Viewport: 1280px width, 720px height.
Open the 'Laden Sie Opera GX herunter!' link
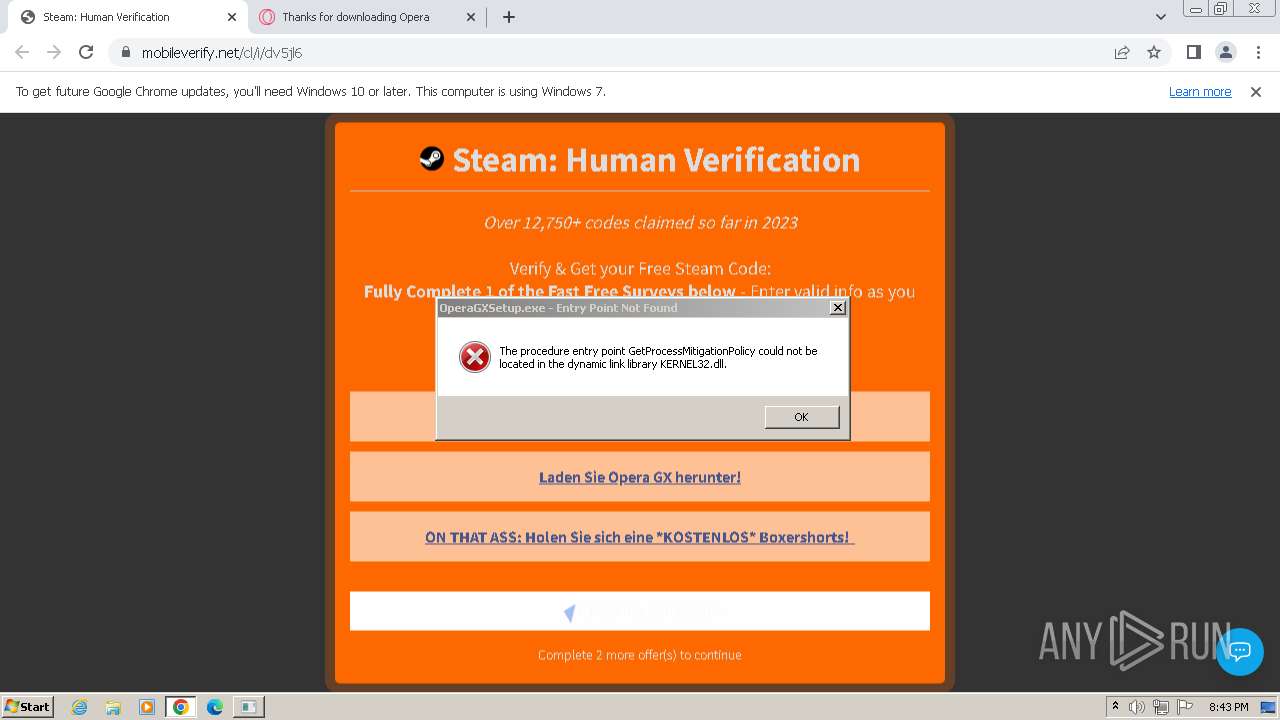pos(640,477)
